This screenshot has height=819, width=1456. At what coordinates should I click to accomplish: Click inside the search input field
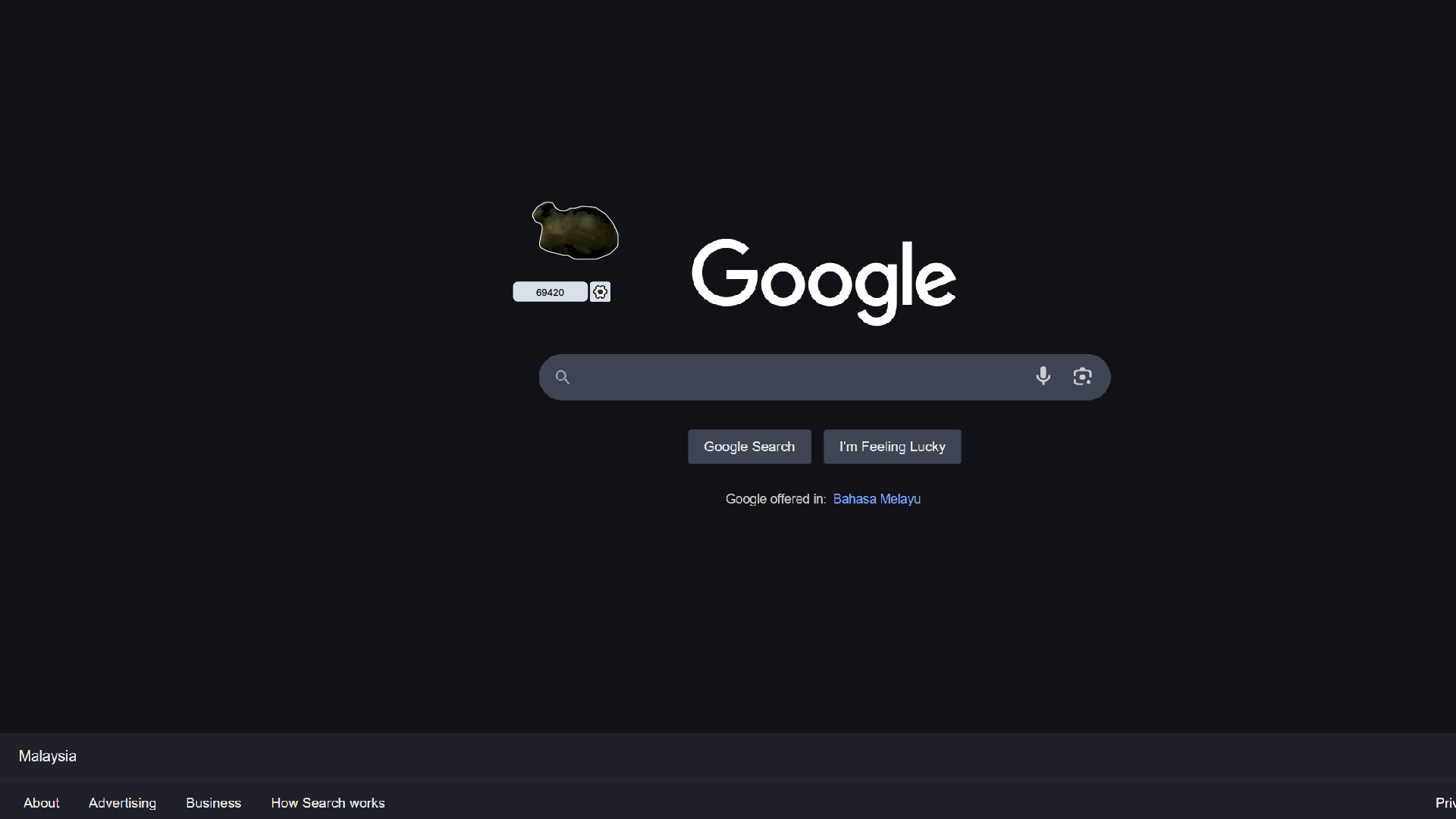tap(796, 376)
